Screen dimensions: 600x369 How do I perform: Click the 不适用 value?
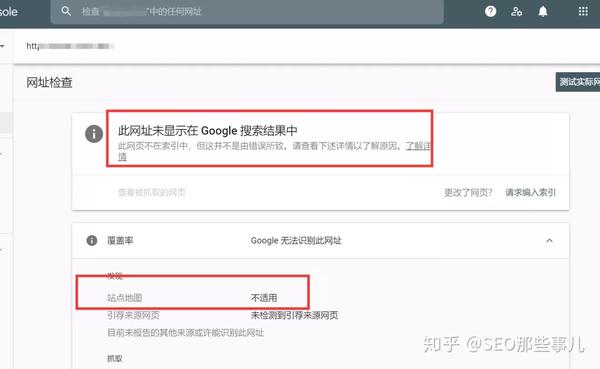pos(264,298)
